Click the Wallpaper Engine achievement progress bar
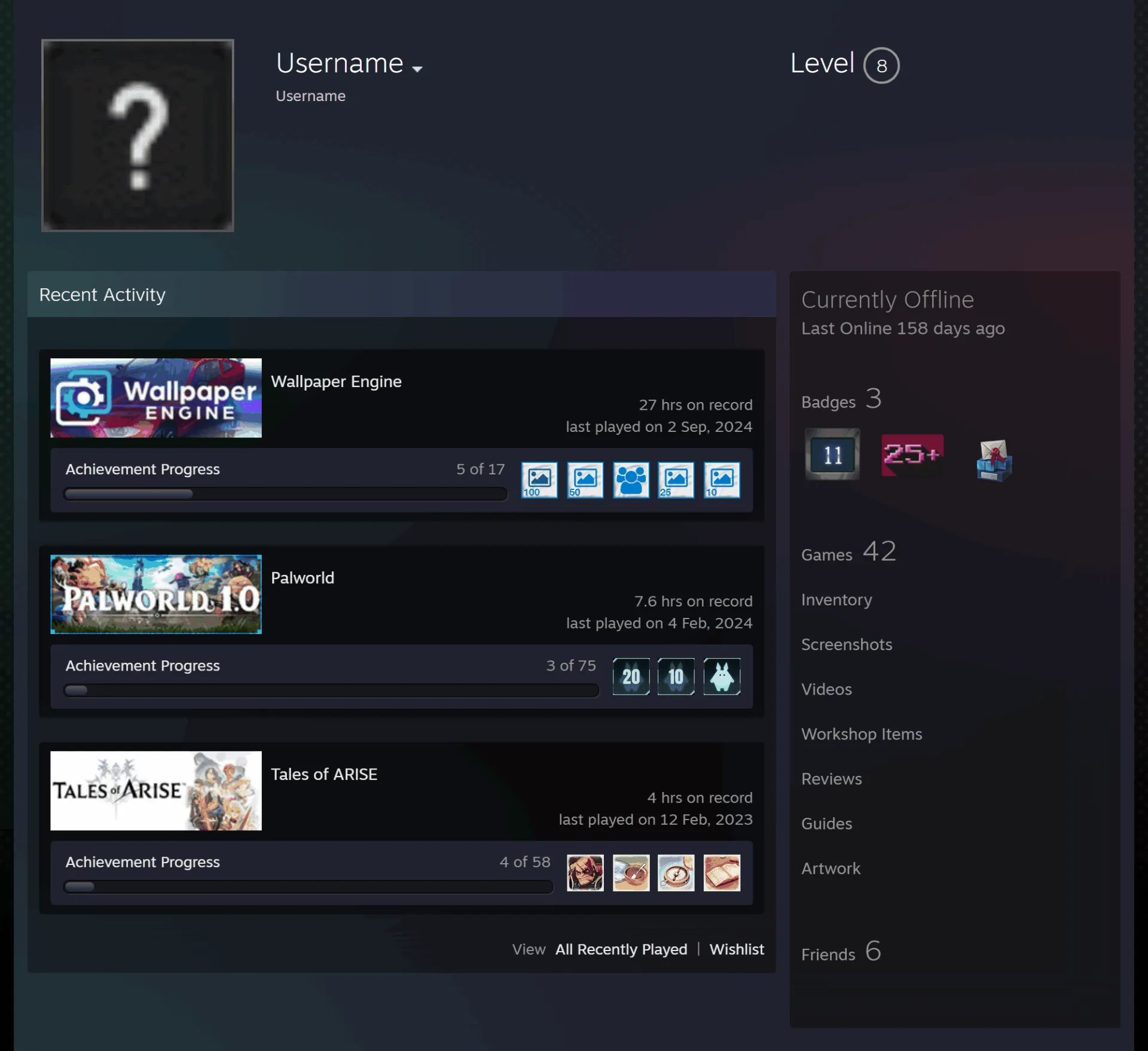This screenshot has width=1148, height=1051. pos(285,494)
